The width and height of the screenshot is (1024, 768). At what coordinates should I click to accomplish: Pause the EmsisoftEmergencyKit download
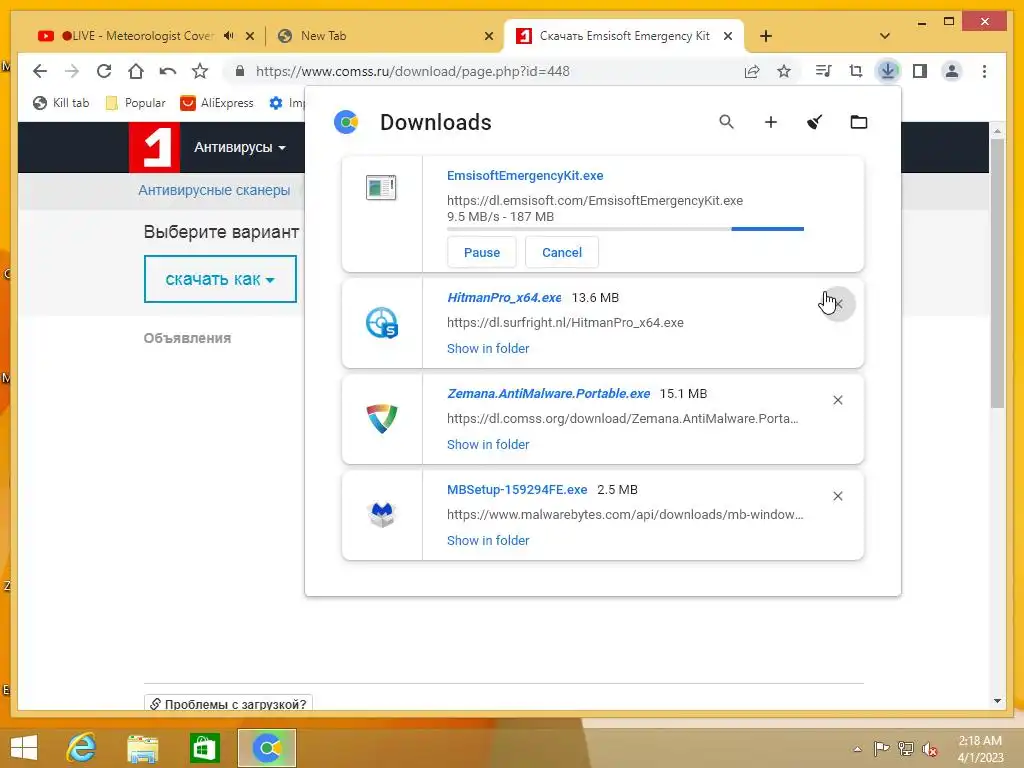coord(482,252)
